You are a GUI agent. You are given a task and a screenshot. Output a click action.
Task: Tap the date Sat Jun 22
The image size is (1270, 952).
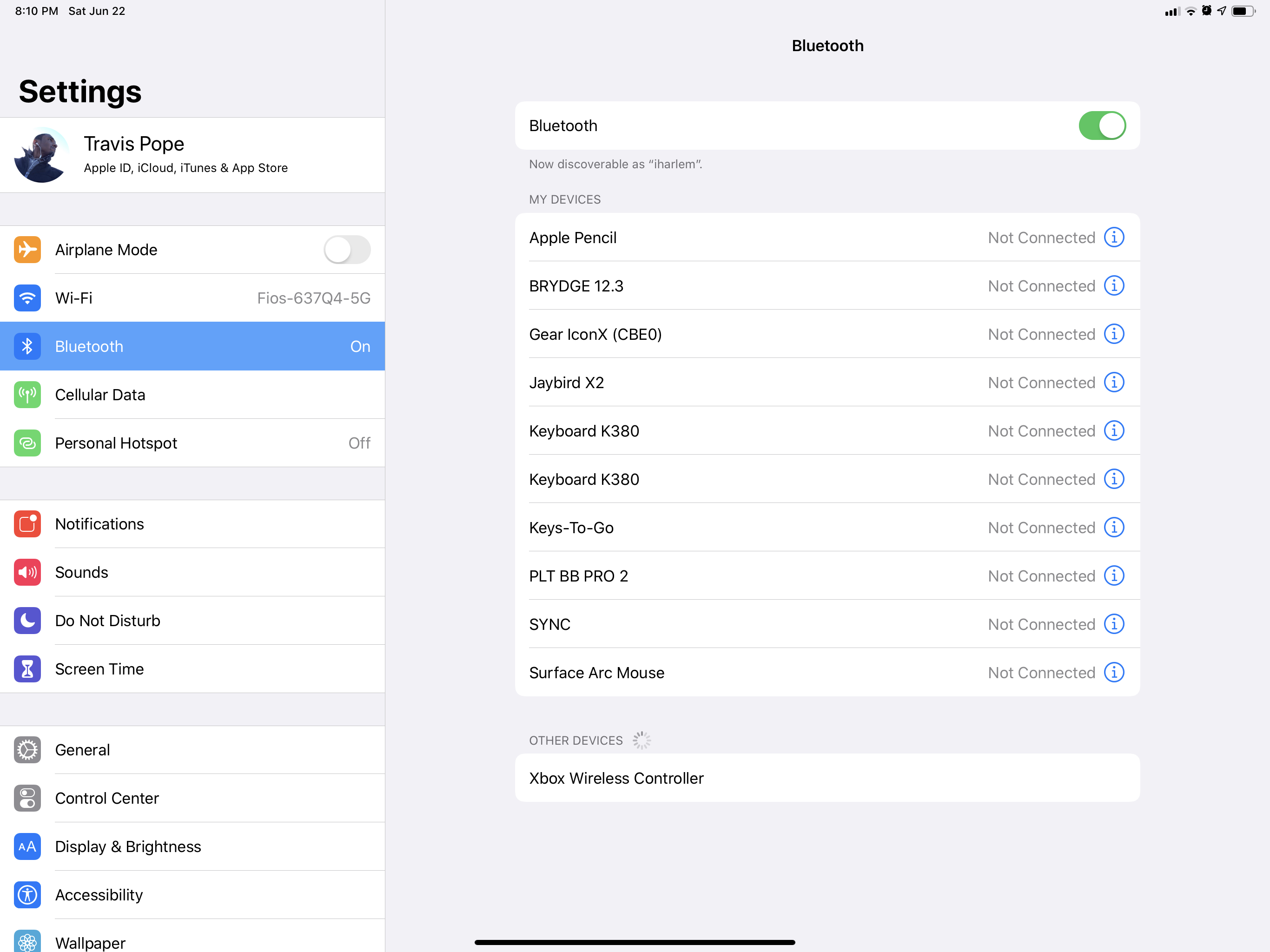coord(96,11)
